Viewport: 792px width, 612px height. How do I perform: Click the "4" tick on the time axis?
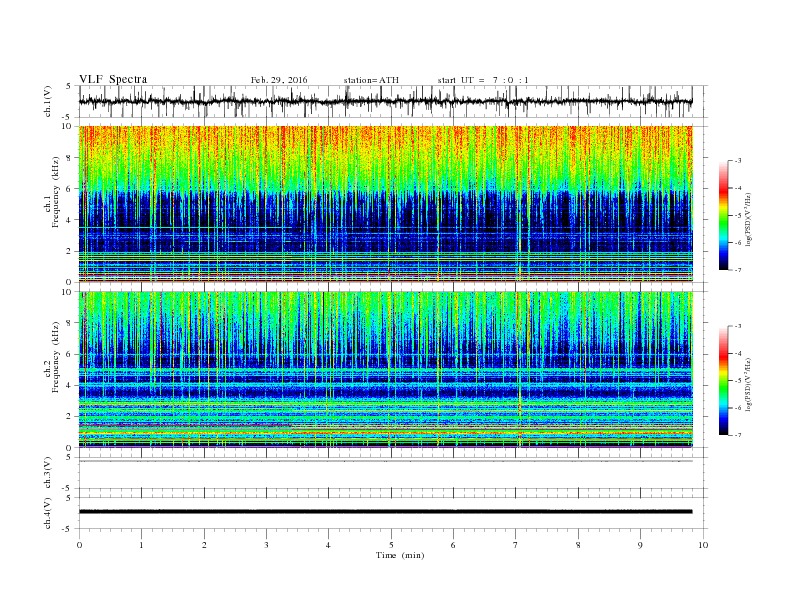328,545
